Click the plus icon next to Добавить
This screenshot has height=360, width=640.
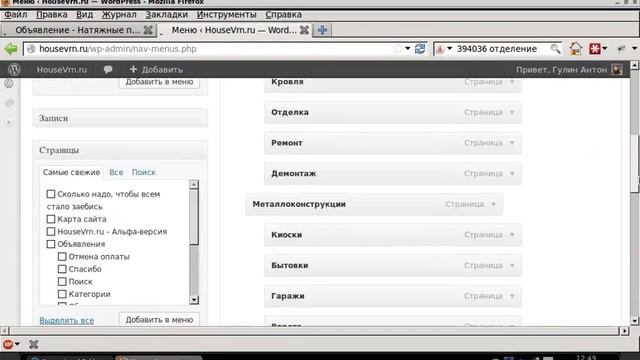133,69
